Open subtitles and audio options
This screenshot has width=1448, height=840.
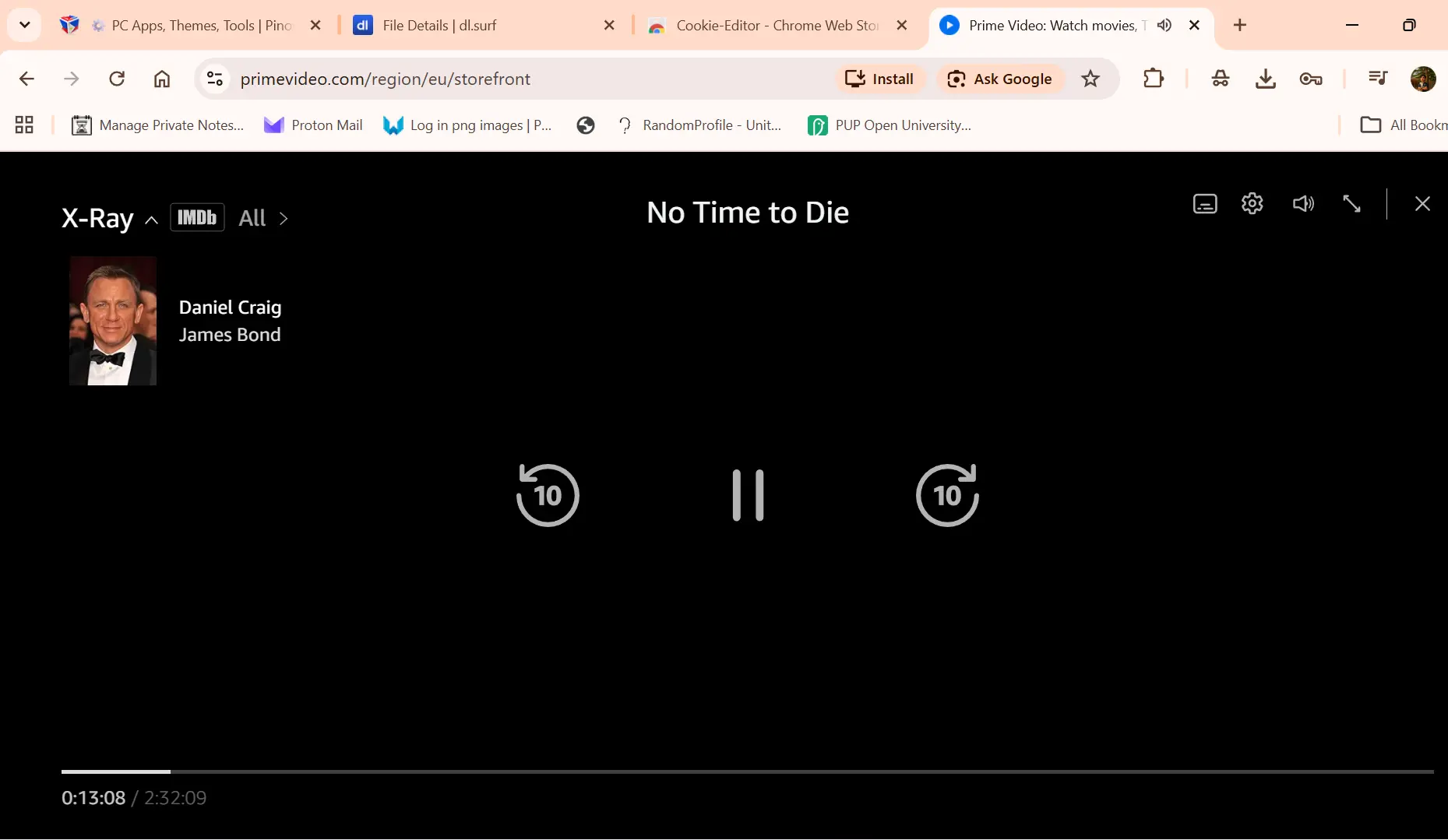[x=1205, y=204]
